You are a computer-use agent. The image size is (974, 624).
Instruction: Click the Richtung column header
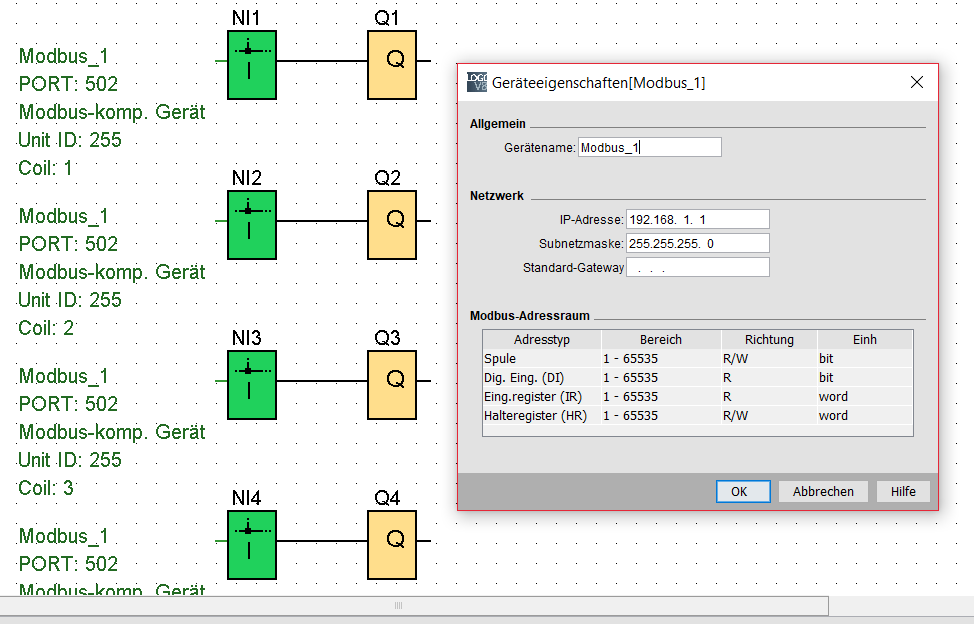pos(769,340)
